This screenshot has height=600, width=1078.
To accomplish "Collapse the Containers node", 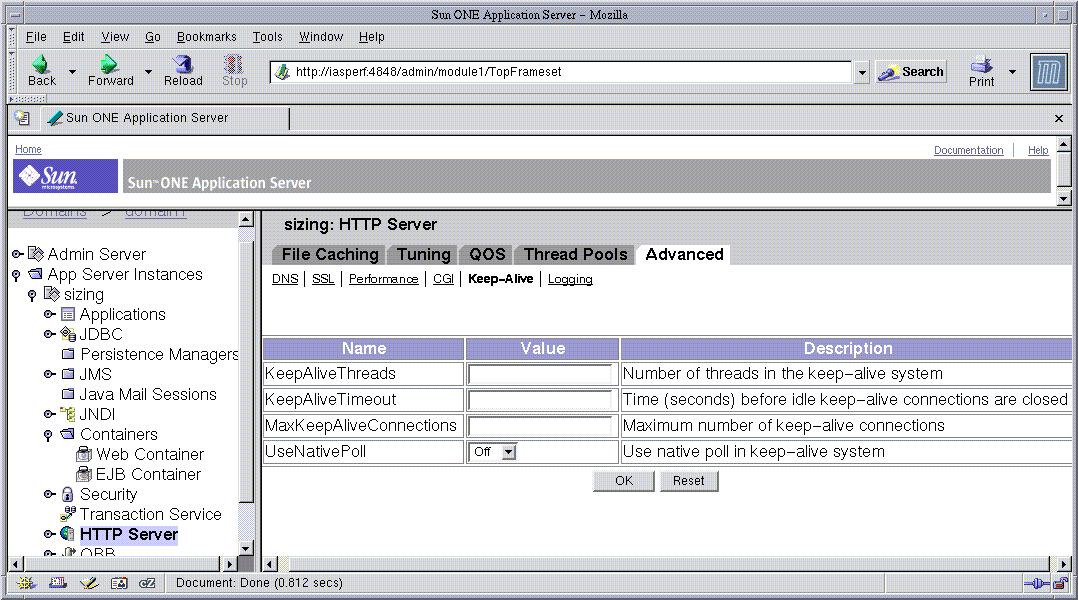I will (48, 435).
